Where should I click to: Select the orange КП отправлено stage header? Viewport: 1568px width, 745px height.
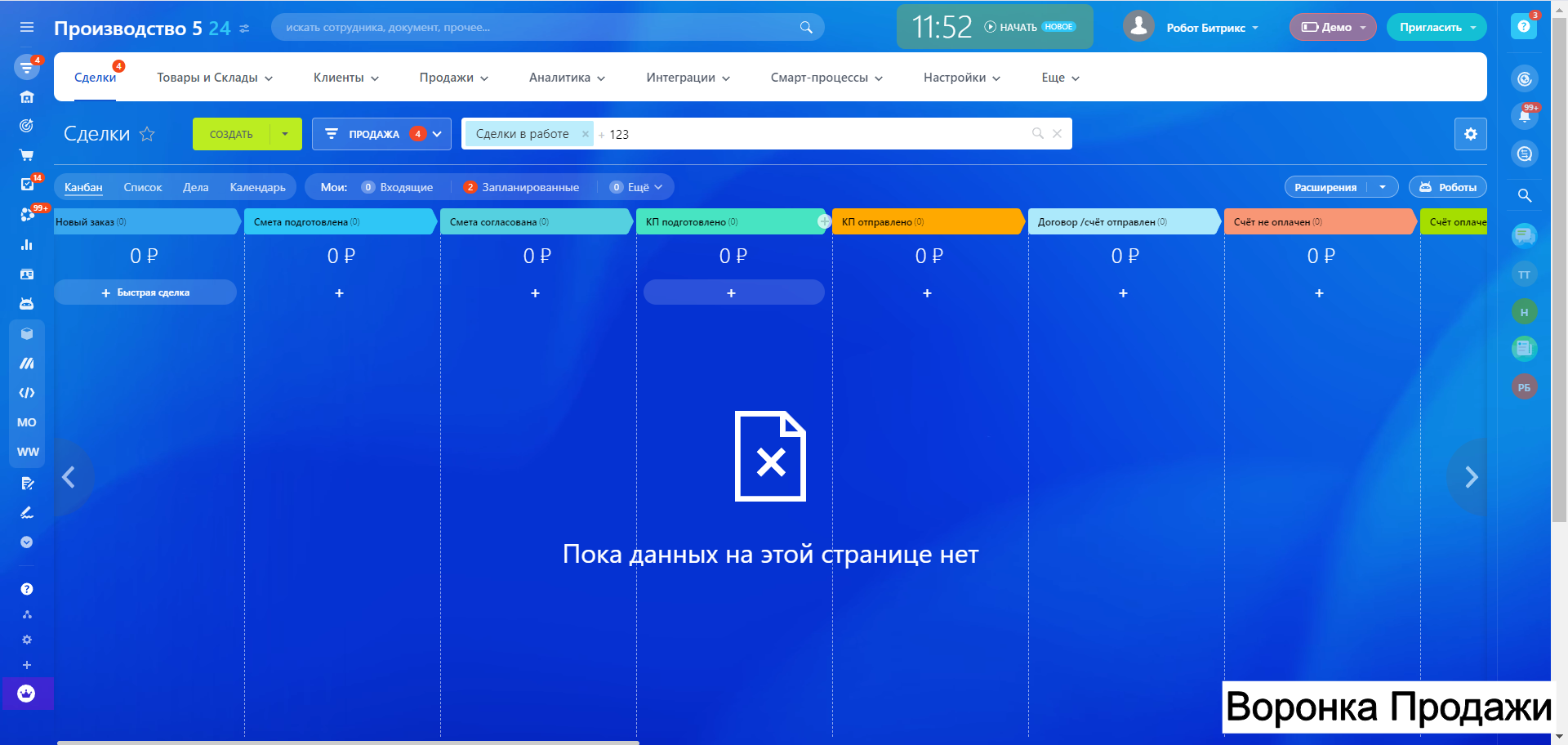point(927,221)
